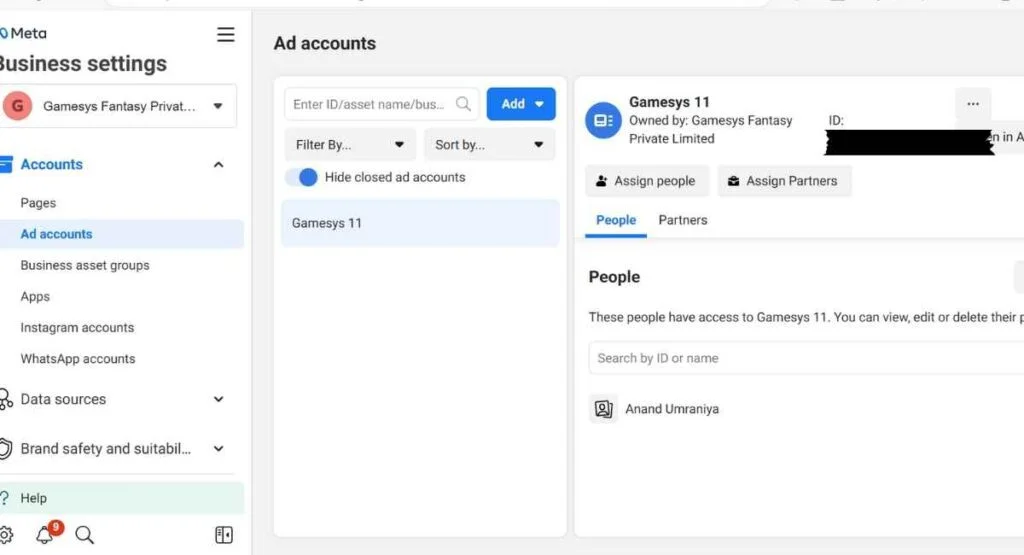The width and height of the screenshot is (1024, 555).
Task: Click the search magnifier in bottom bar
Action: pyautogui.click(x=85, y=535)
